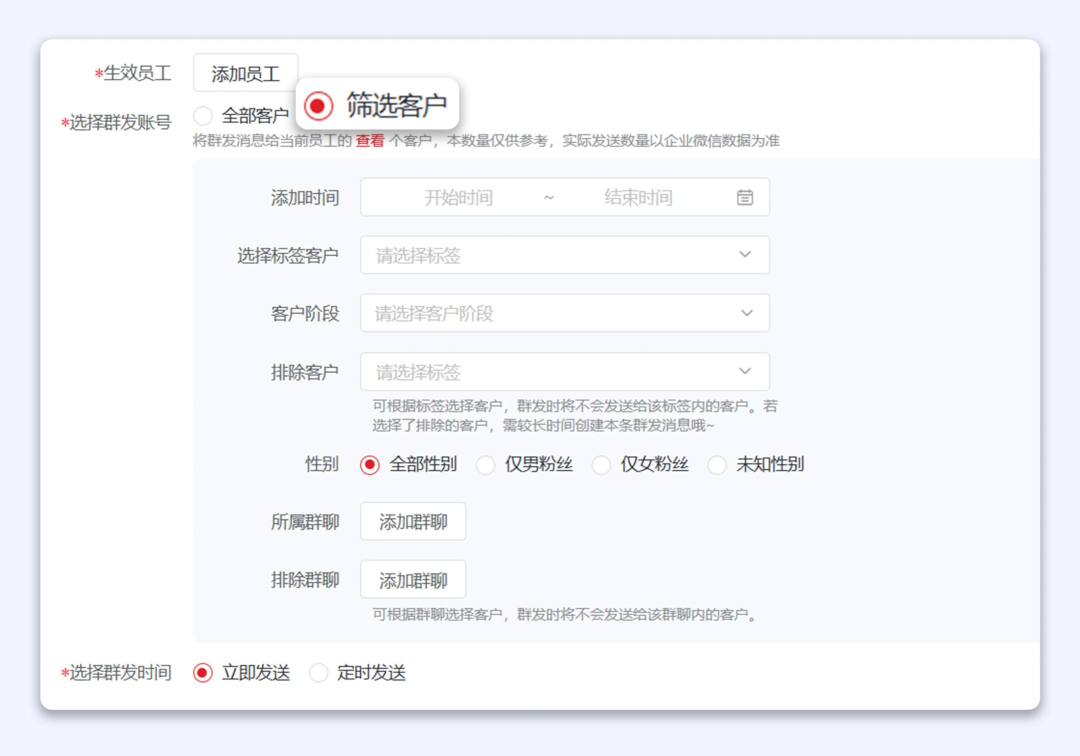Screen dimensions: 1080x756
Task: Select the 全部客户 radio option
Action: tap(203, 115)
